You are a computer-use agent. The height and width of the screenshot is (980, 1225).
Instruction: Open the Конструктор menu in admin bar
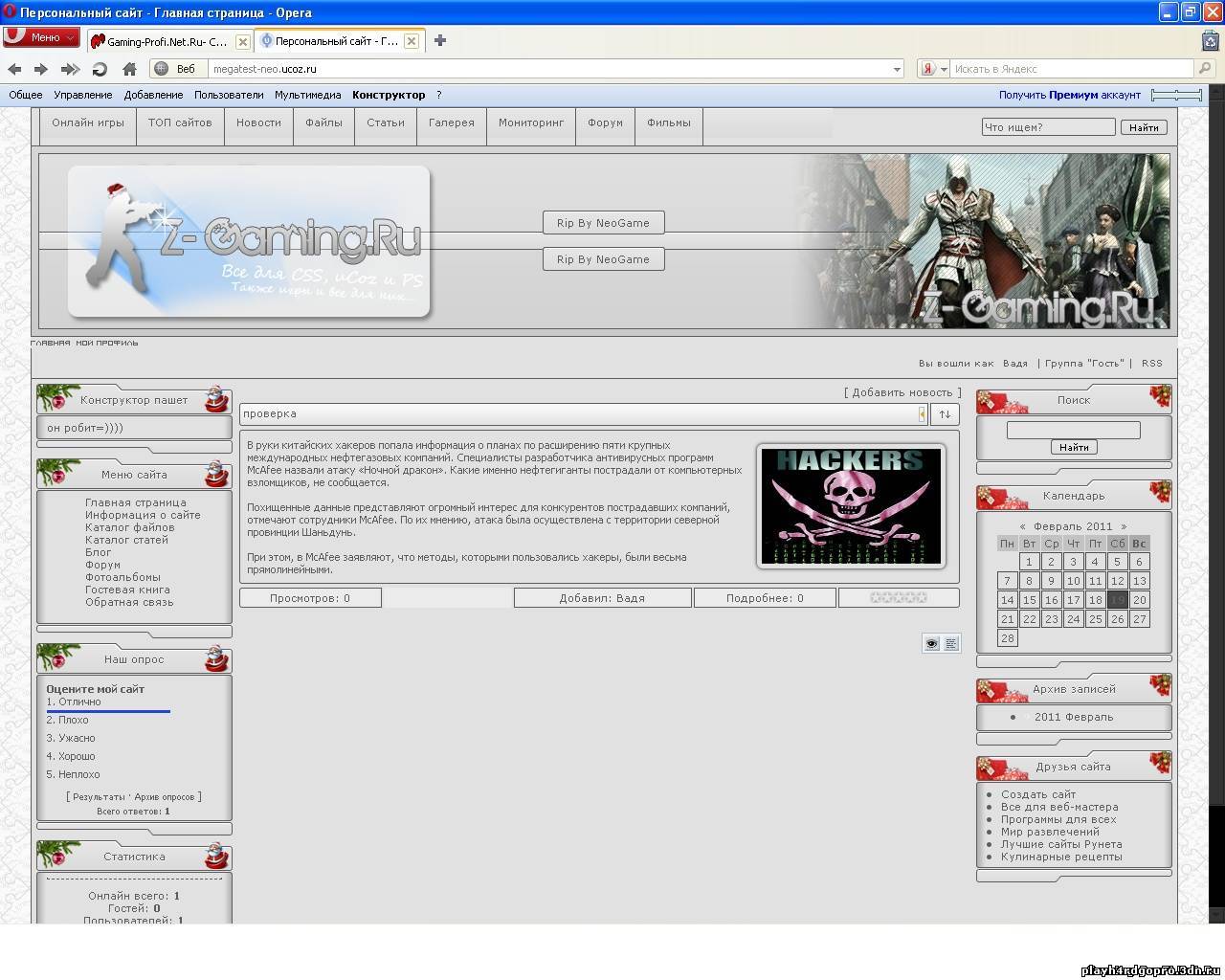tap(388, 95)
